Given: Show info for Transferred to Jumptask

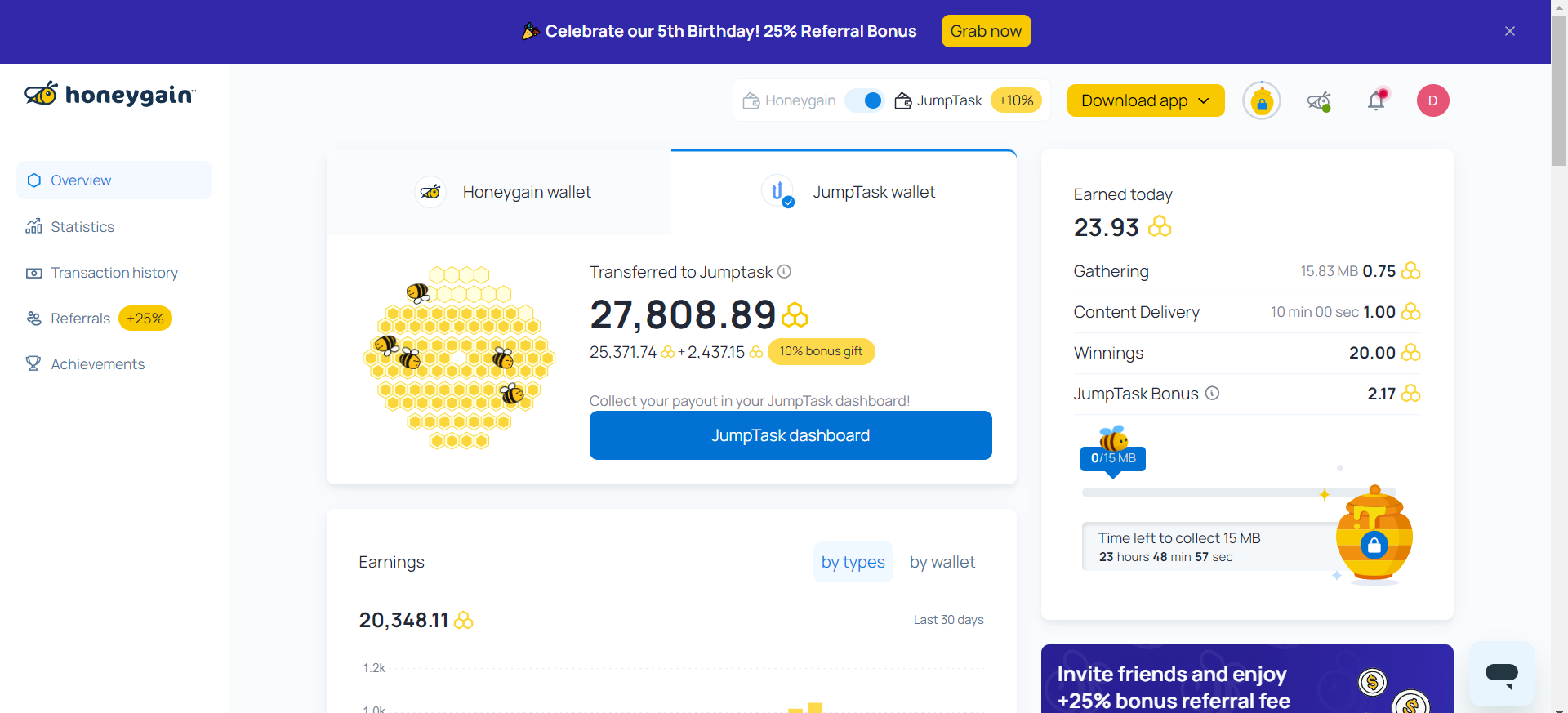Looking at the screenshot, I should pos(784,271).
